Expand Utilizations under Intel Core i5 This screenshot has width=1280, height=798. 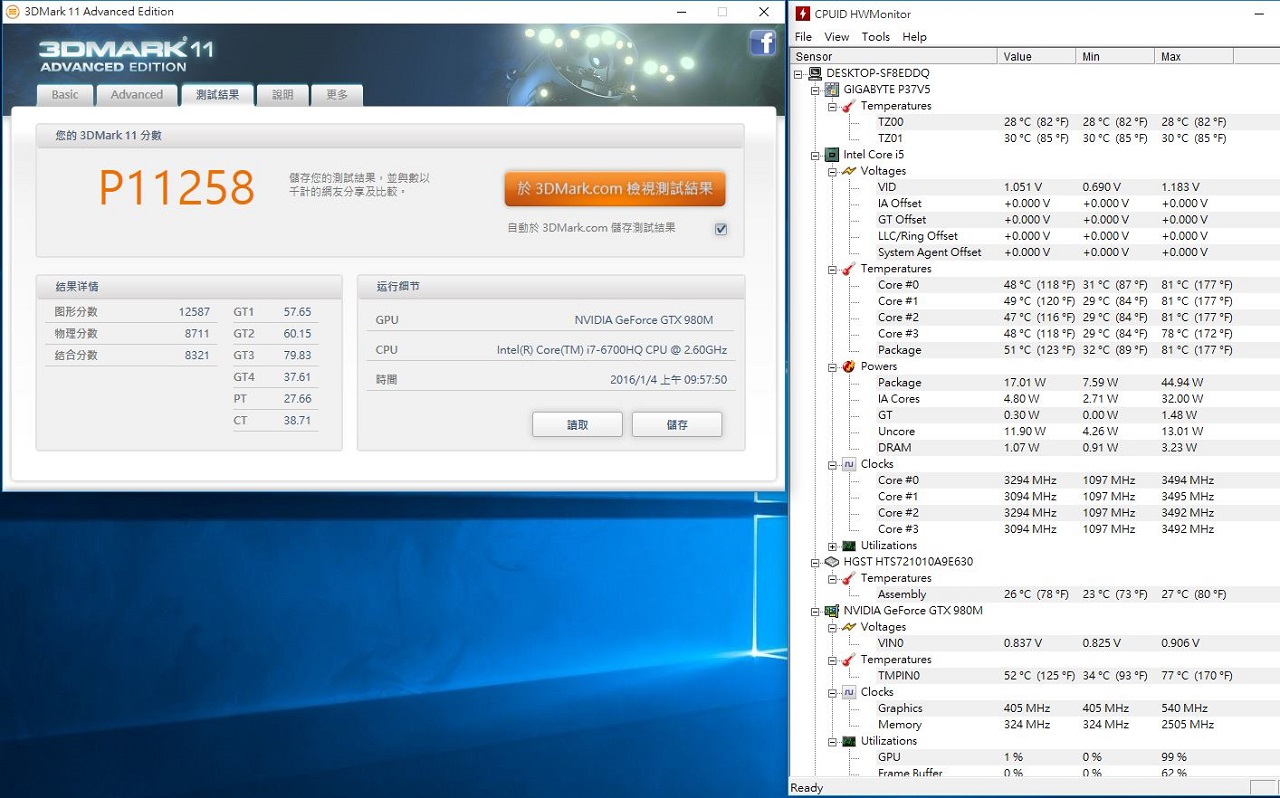click(832, 546)
